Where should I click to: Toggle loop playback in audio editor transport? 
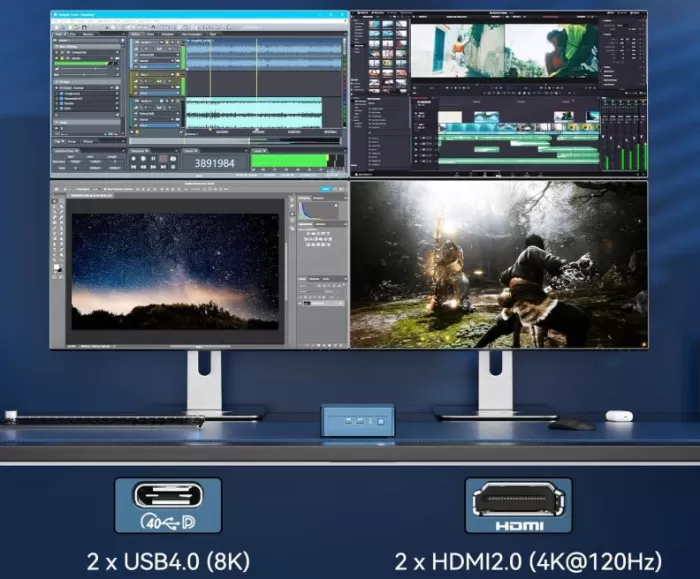click(173, 159)
